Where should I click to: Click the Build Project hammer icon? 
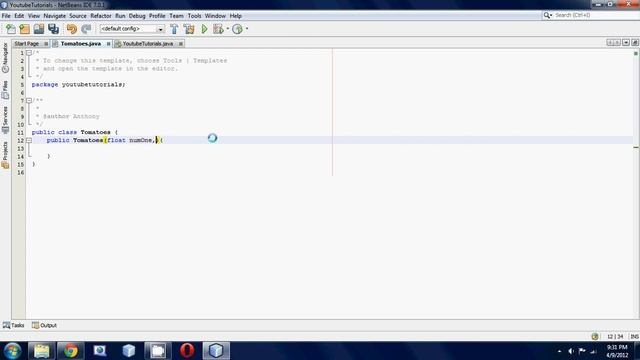(174, 29)
